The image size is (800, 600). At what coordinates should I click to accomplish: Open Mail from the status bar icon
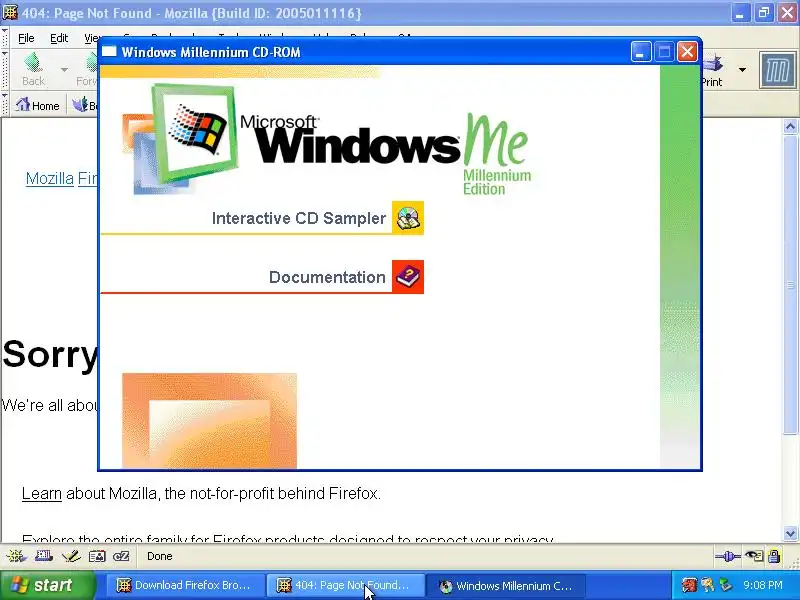coord(44,556)
